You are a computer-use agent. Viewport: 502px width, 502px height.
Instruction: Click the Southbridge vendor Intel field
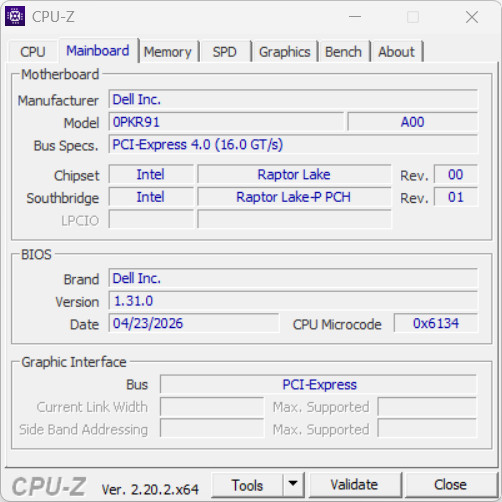[151, 197]
